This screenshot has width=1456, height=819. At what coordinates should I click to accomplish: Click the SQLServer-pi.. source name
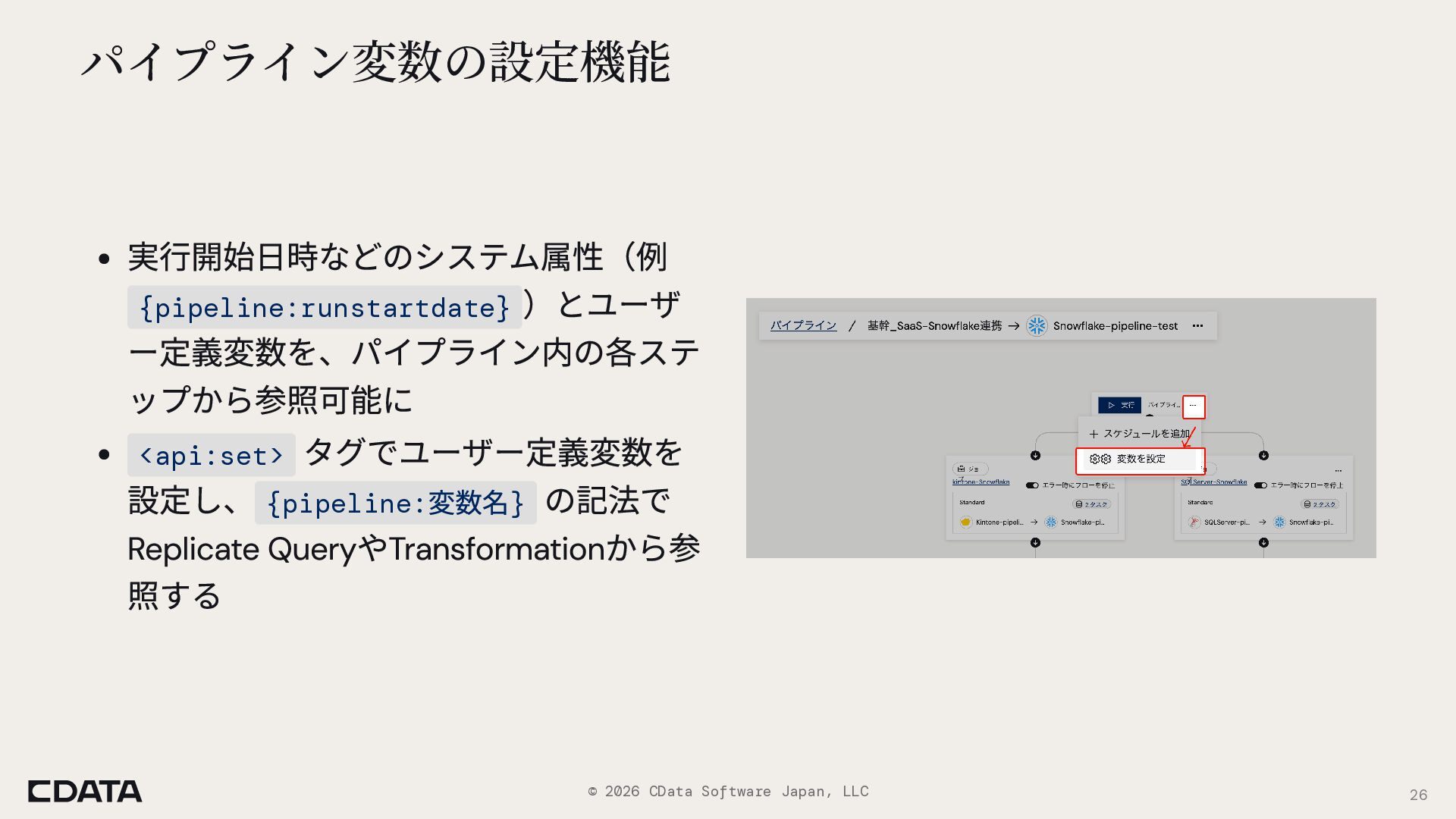1226,522
